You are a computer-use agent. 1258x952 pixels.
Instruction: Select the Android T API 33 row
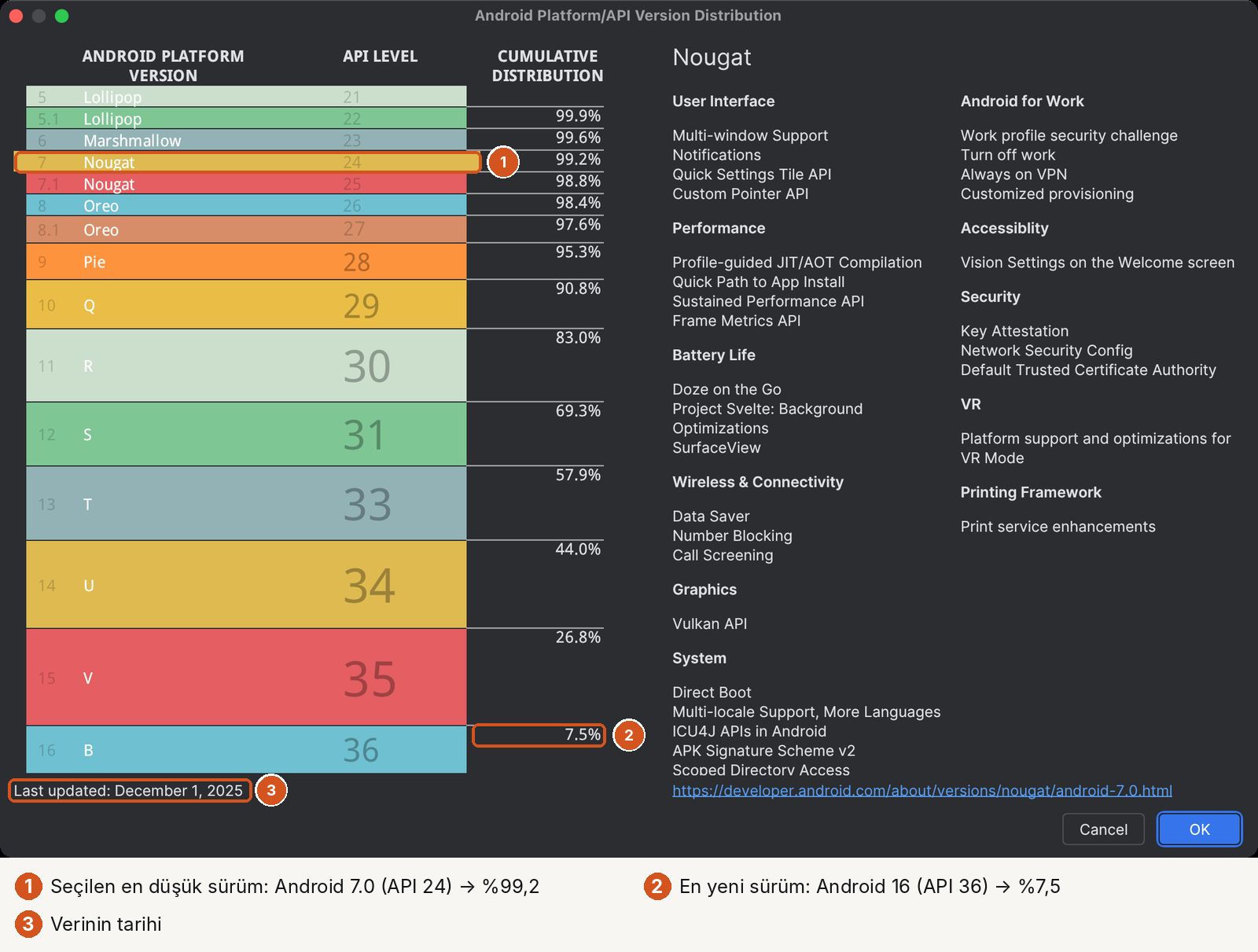click(246, 504)
